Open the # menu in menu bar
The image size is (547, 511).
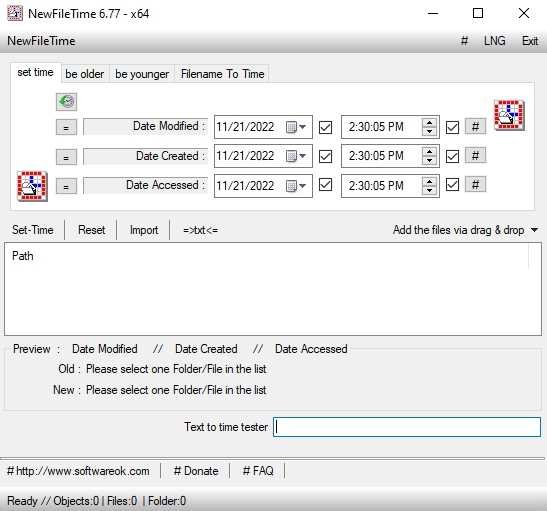(x=464, y=41)
